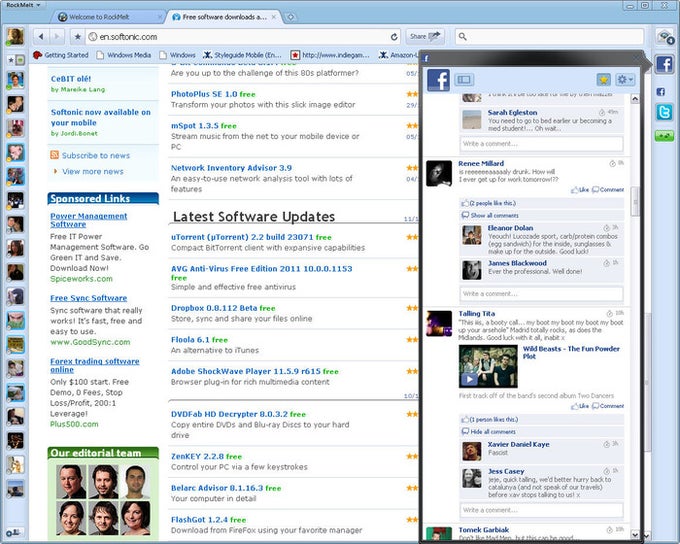The width and height of the screenshot is (680, 544).
Task: Open the Getting Started bookmark
Action: pyautogui.click(x=61, y=55)
